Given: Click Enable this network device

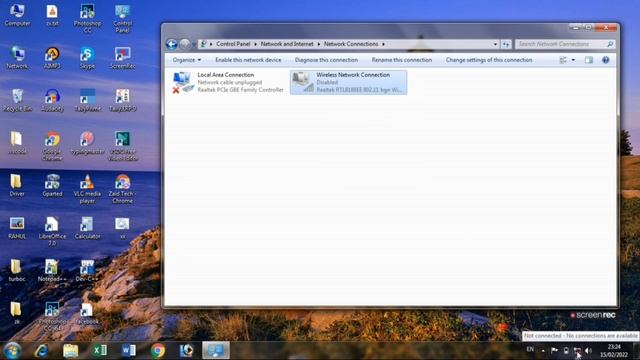Looking at the screenshot, I should [x=248, y=60].
